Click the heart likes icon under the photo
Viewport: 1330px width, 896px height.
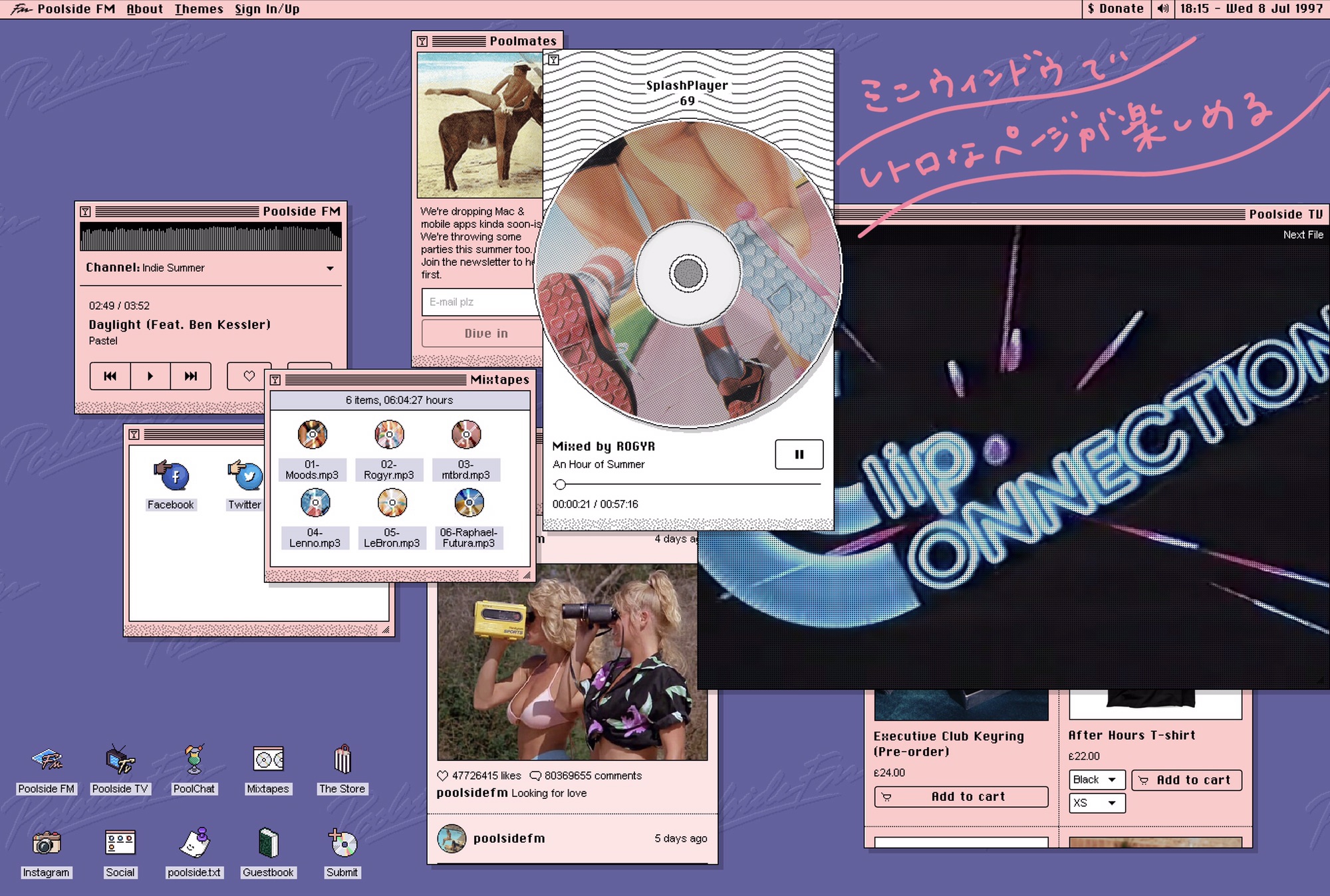pyautogui.click(x=443, y=776)
